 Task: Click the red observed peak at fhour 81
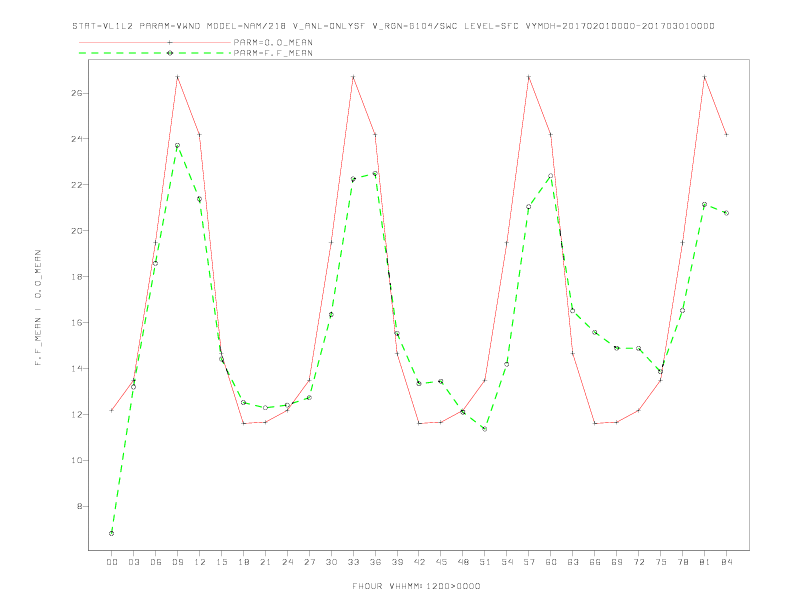(705, 77)
